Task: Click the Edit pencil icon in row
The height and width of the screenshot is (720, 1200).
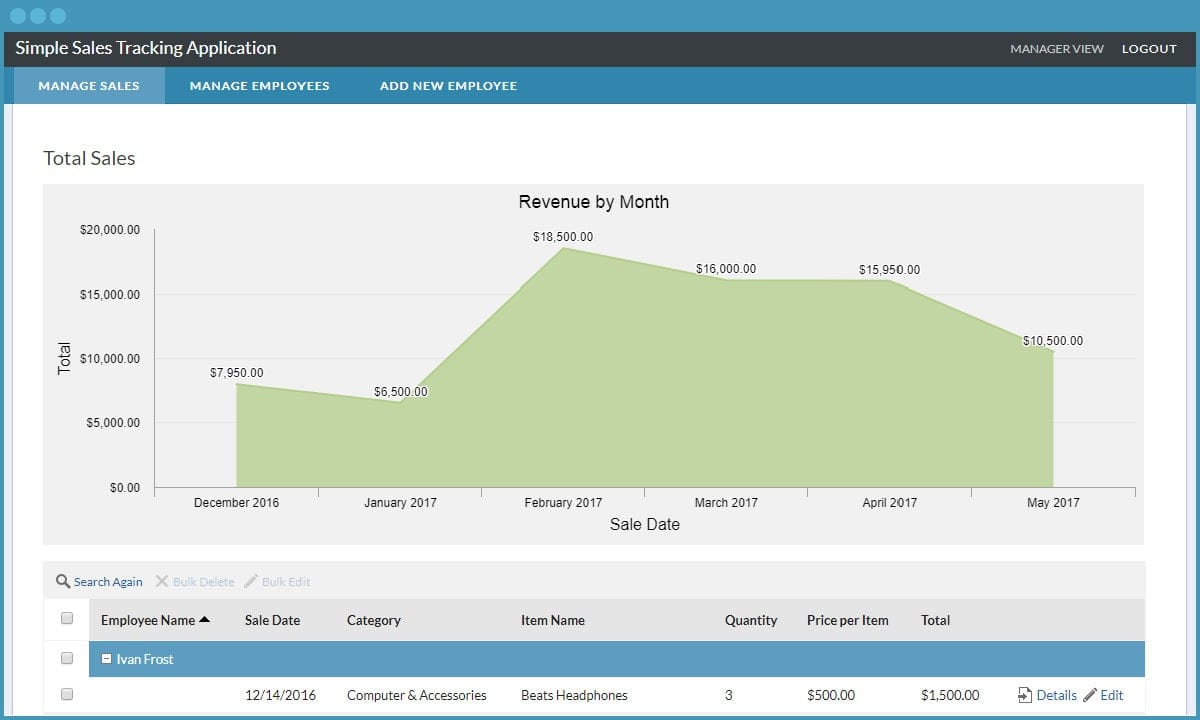Action: (x=1090, y=695)
